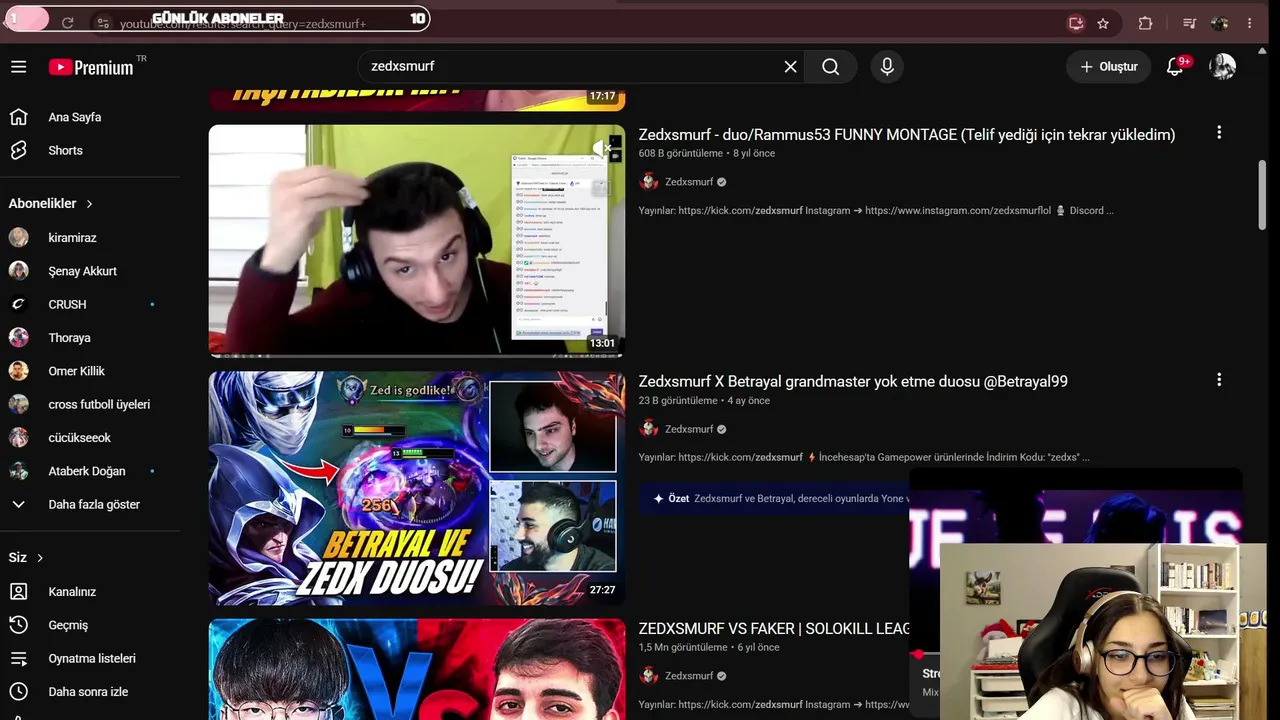Open Oynatma listeleri playlists

[90, 658]
